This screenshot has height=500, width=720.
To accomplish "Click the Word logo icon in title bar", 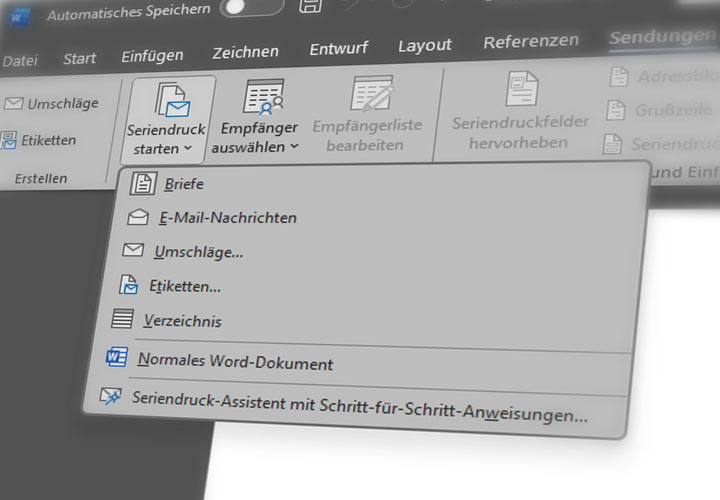I will click(x=18, y=17).
